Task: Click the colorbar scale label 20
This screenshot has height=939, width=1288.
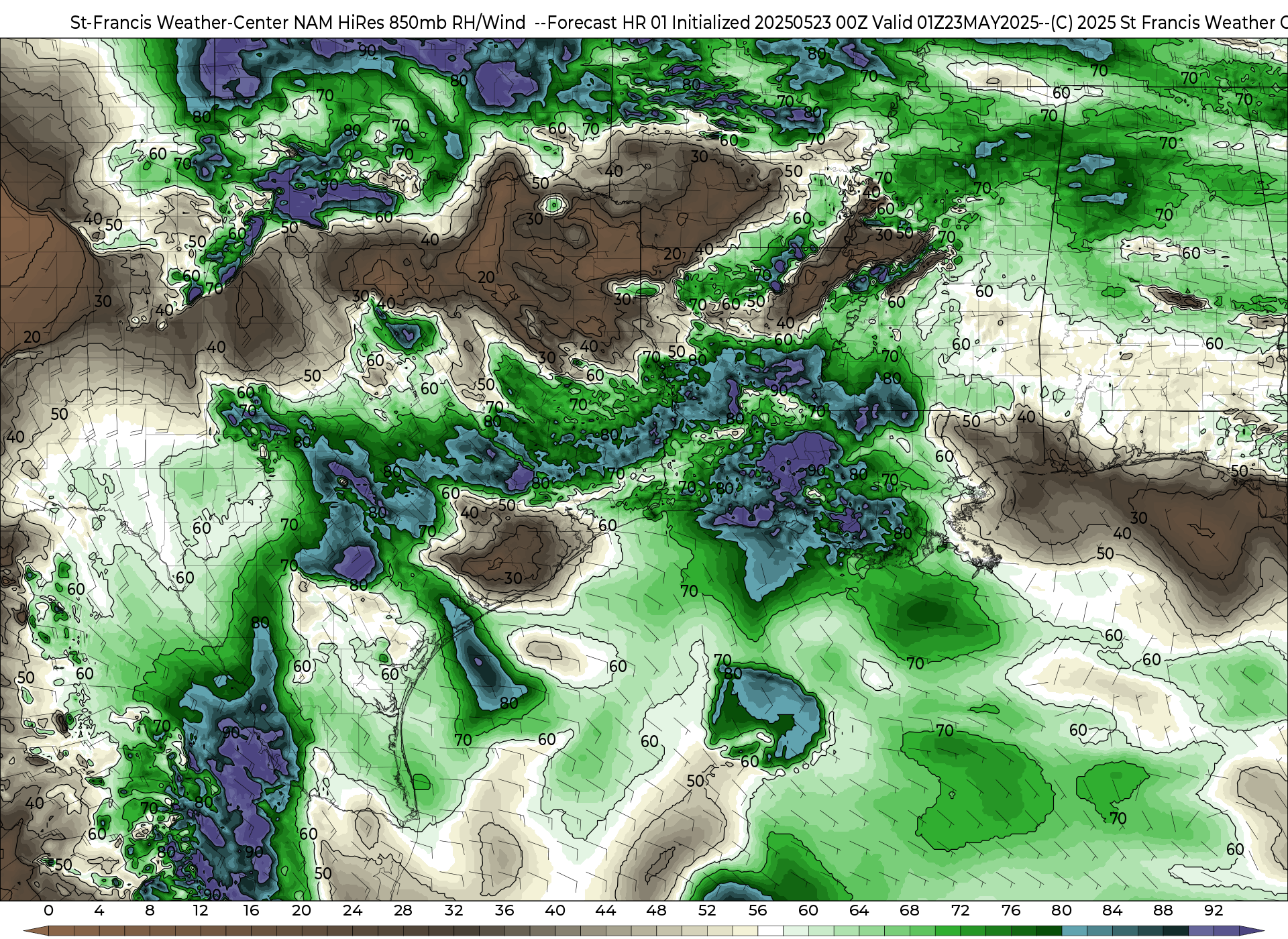Action: click(x=302, y=910)
